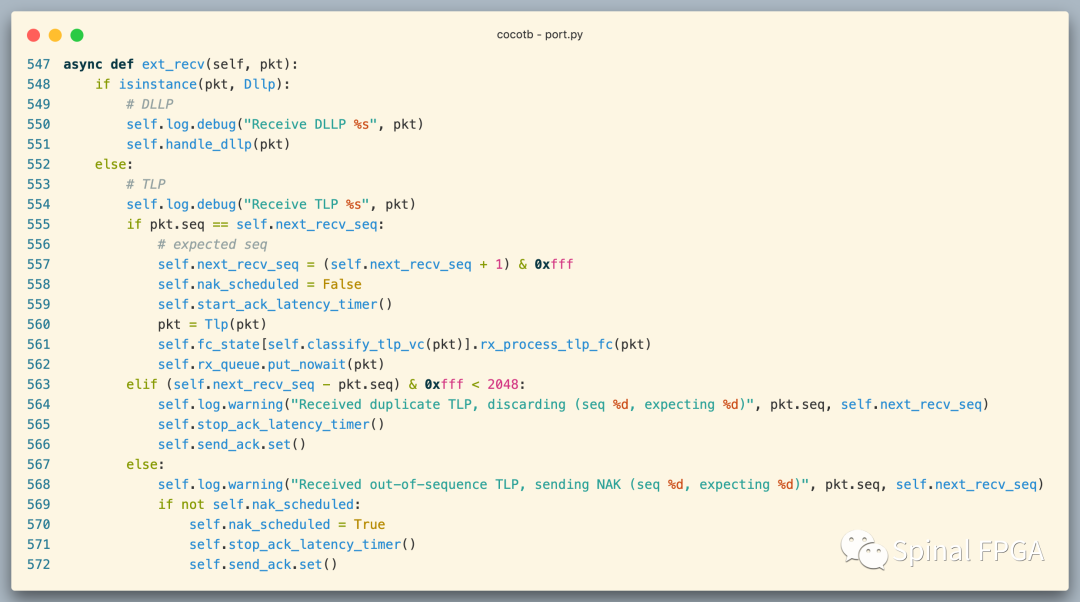
Task: Click 'elif' keyword on line 563
Action: [142, 384]
